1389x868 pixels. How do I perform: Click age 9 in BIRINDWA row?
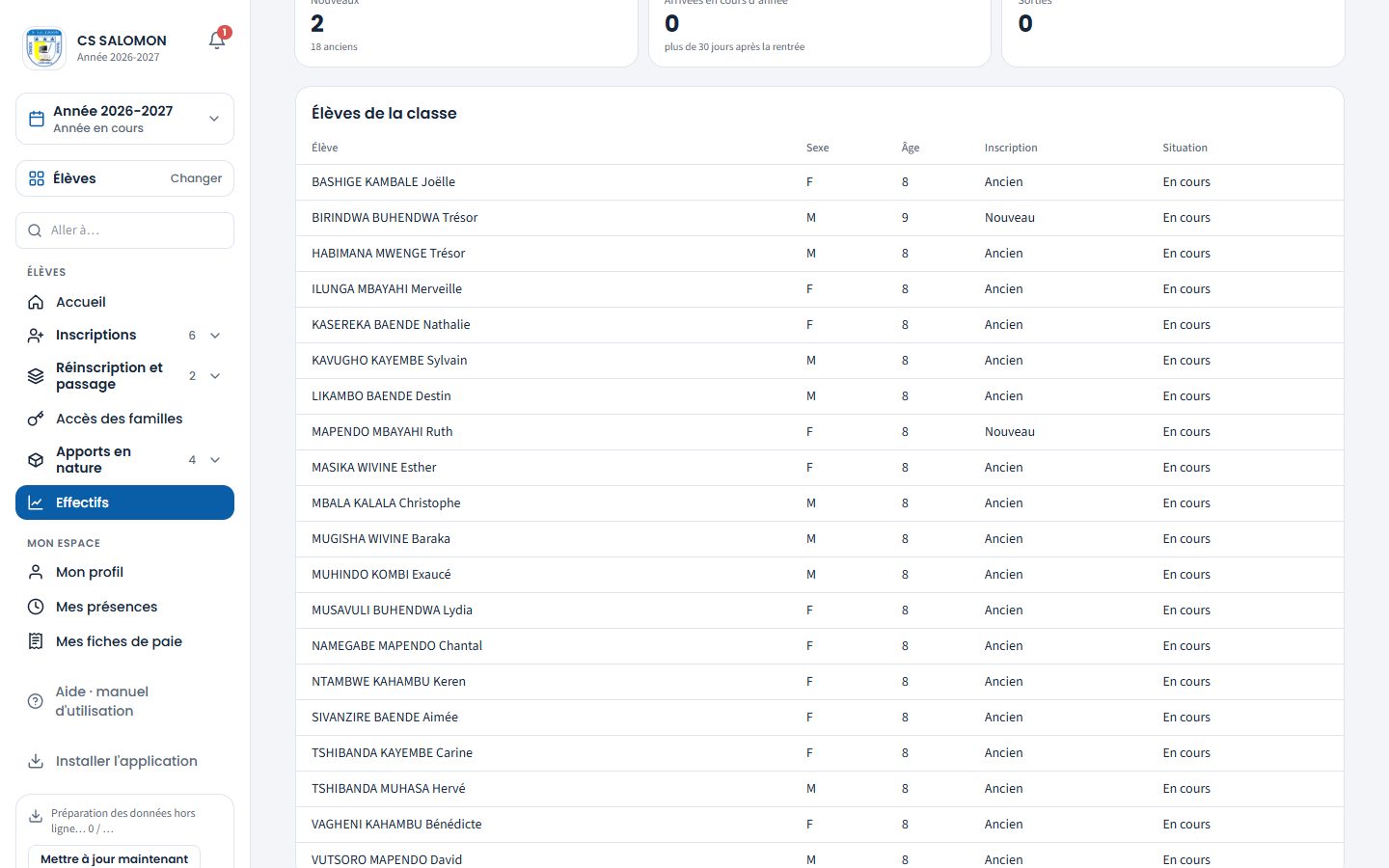click(905, 218)
